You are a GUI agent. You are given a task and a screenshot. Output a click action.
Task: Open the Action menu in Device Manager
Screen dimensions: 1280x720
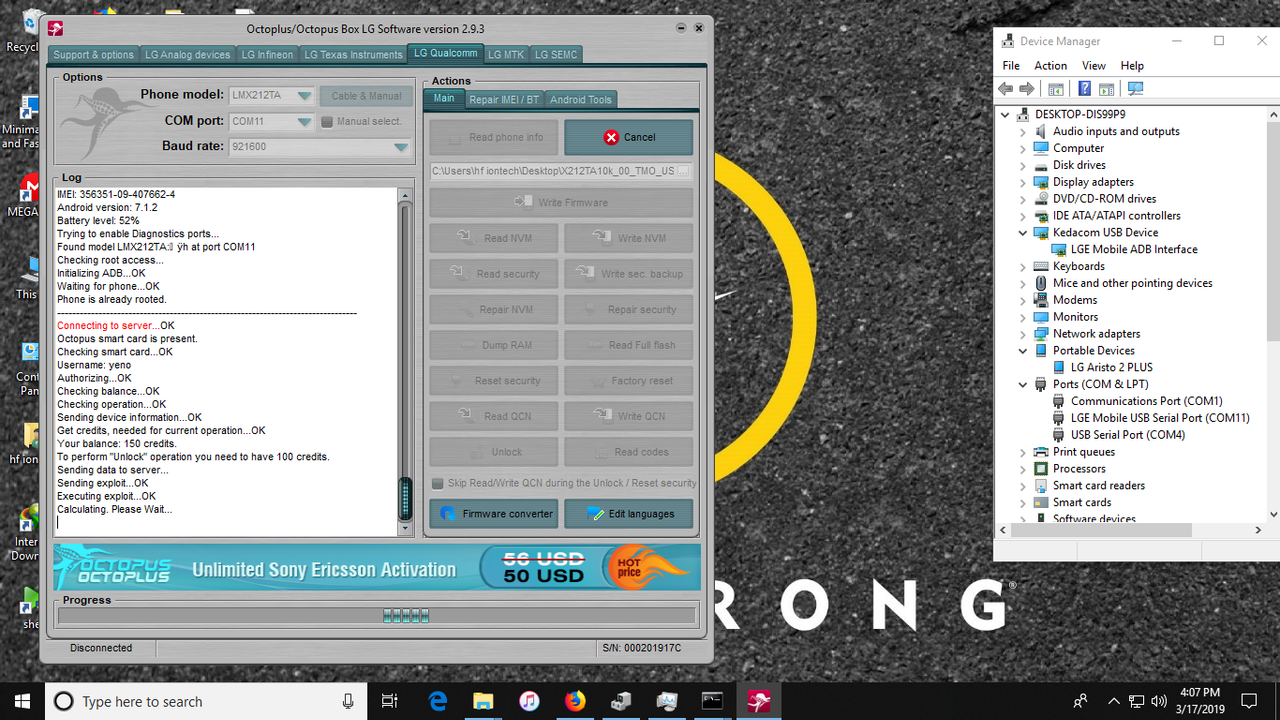click(1050, 65)
